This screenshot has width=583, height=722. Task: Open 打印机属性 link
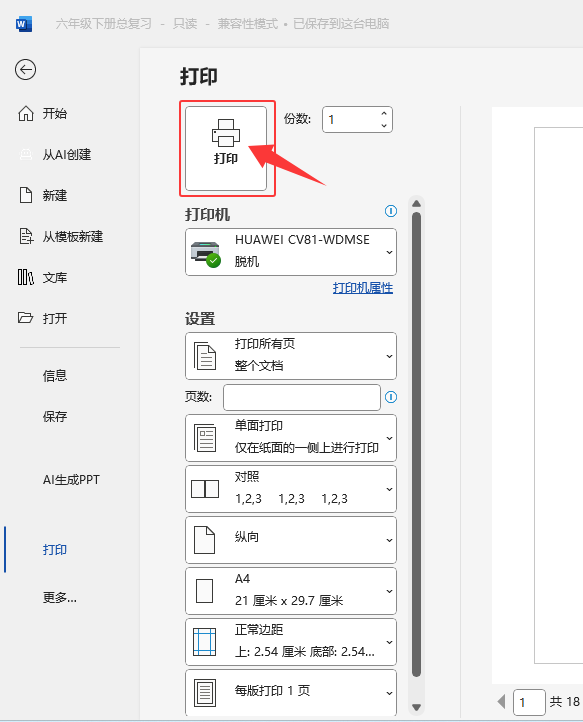coord(362,288)
